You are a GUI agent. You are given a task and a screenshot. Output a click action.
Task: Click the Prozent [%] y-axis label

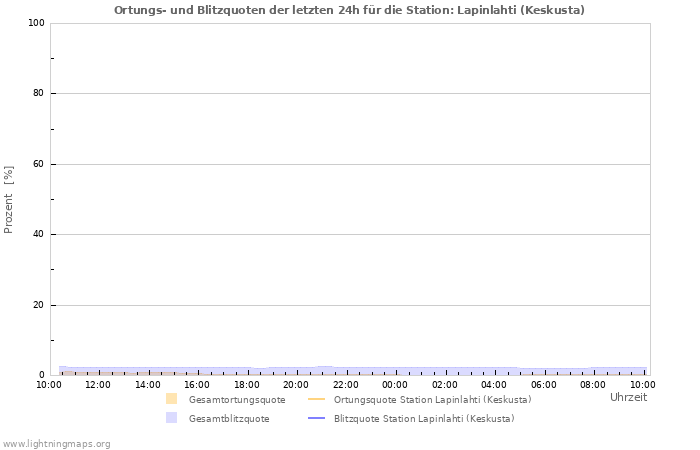(x=9, y=199)
